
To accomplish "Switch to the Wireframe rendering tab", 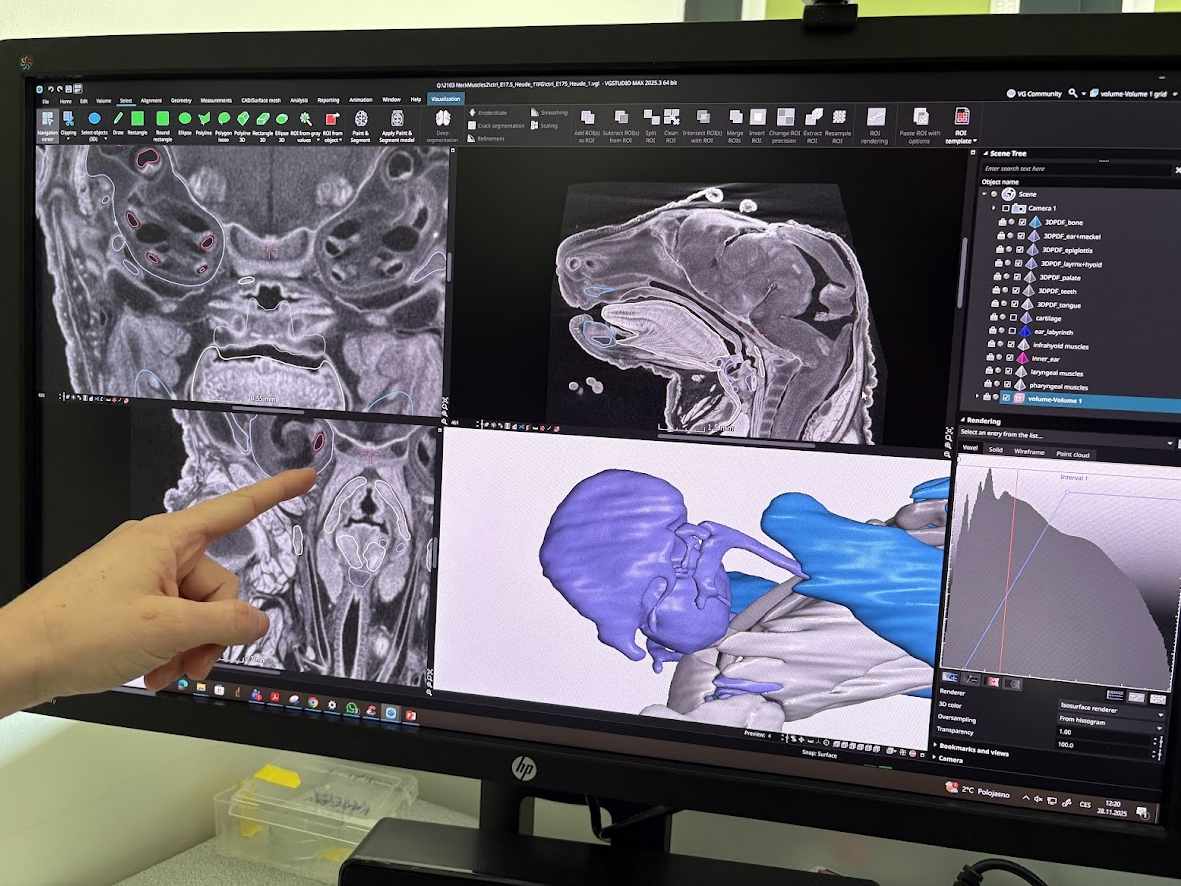I will pyautogui.click(x=1029, y=452).
